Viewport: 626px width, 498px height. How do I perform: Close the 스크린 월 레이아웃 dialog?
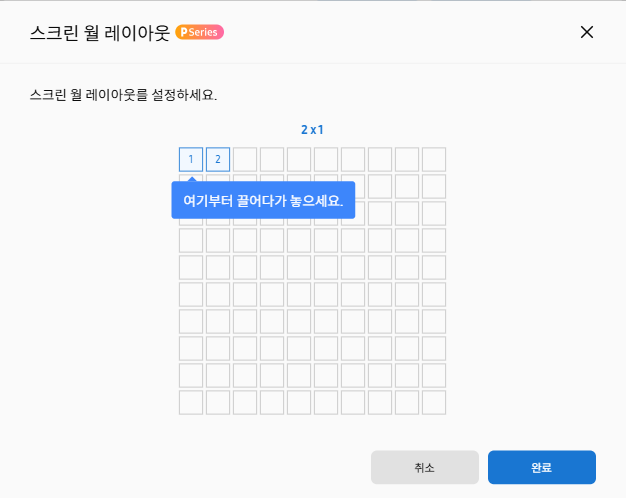point(586,32)
